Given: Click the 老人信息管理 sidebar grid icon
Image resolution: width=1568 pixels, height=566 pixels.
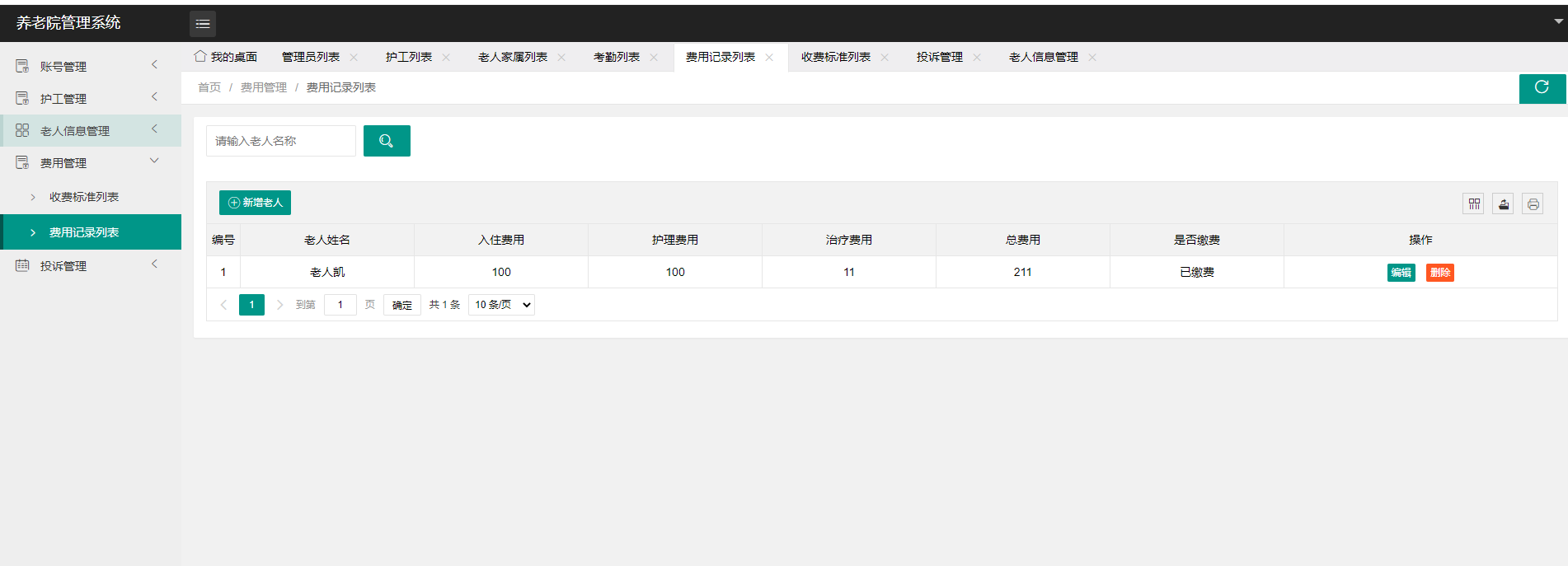Looking at the screenshot, I should [x=22, y=130].
